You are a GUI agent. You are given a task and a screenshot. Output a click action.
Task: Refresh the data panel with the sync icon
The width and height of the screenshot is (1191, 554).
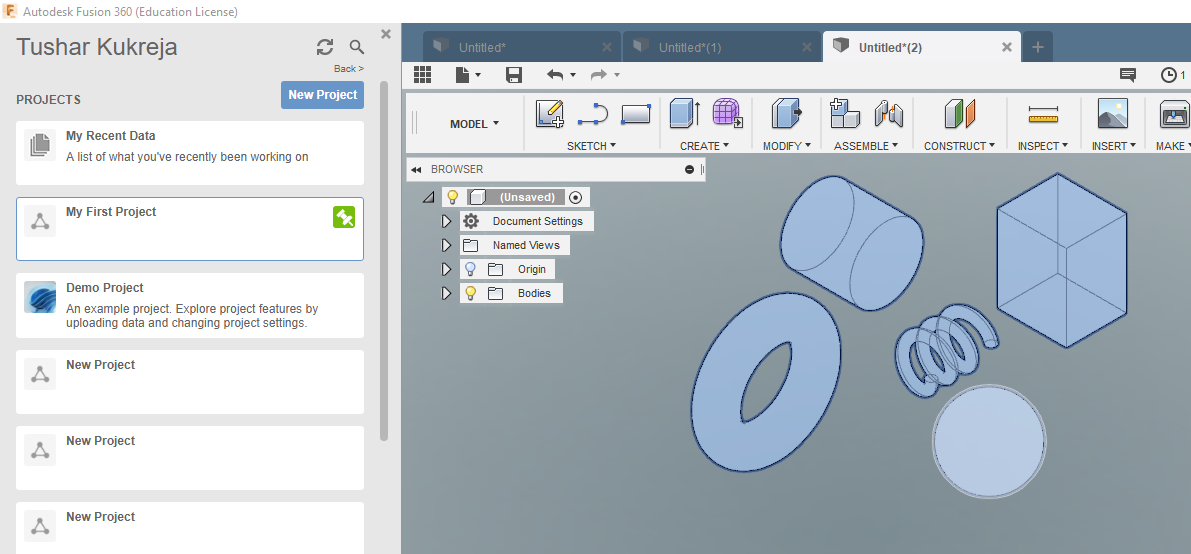click(325, 47)
